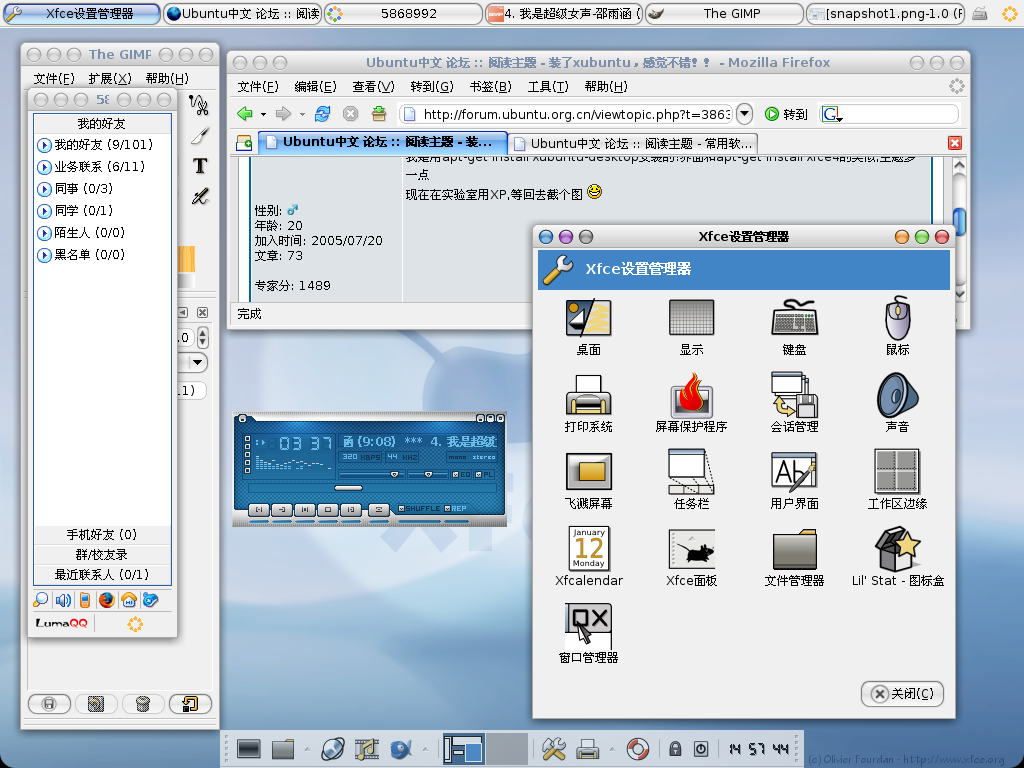Image resolution: width=1024 pixels, height=768 pixels.
Task: Click the LumaQQ search magnifier icon
Action: point(40,600)
